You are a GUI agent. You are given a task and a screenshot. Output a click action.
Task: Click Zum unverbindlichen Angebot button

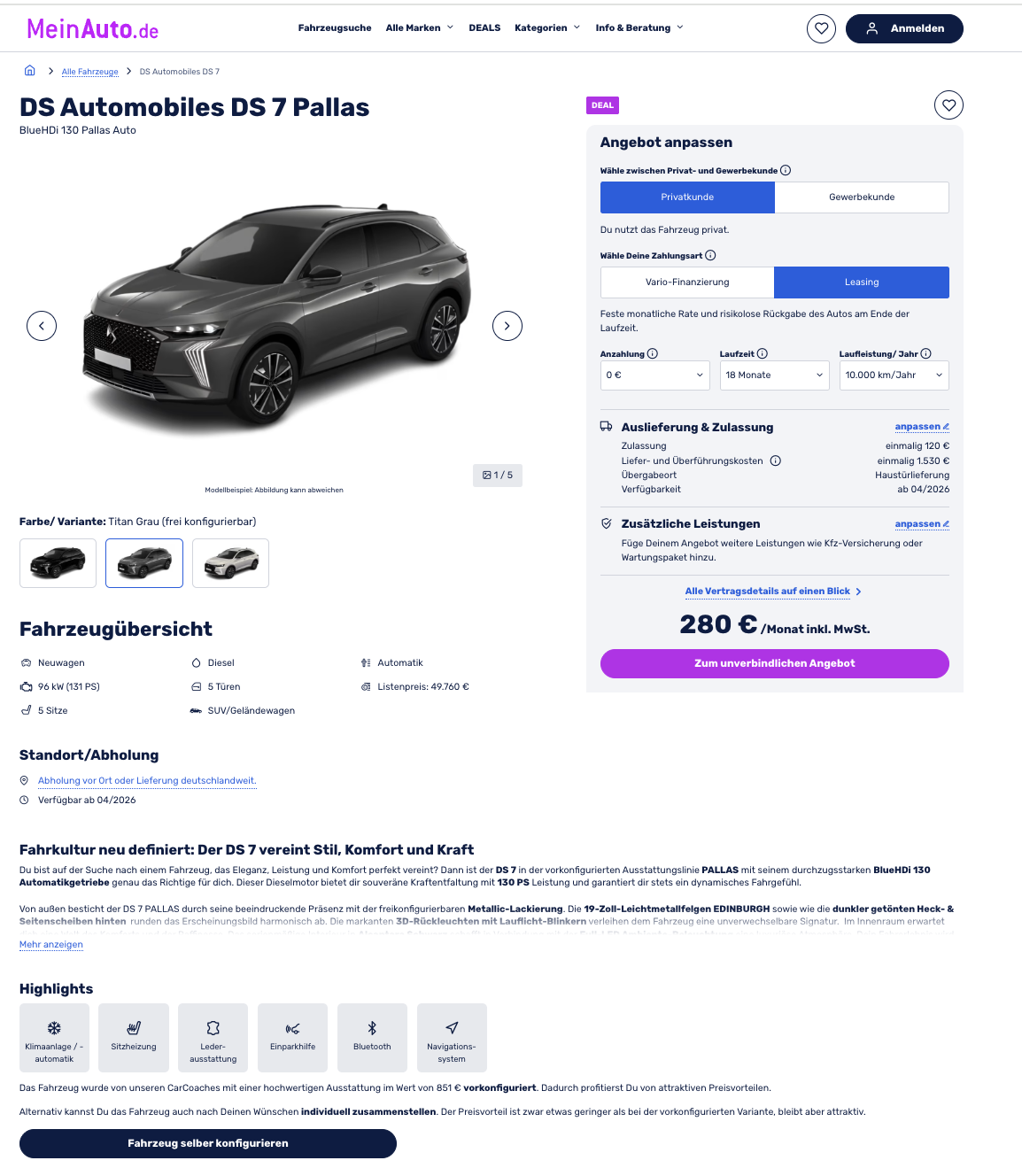[775, 663]
